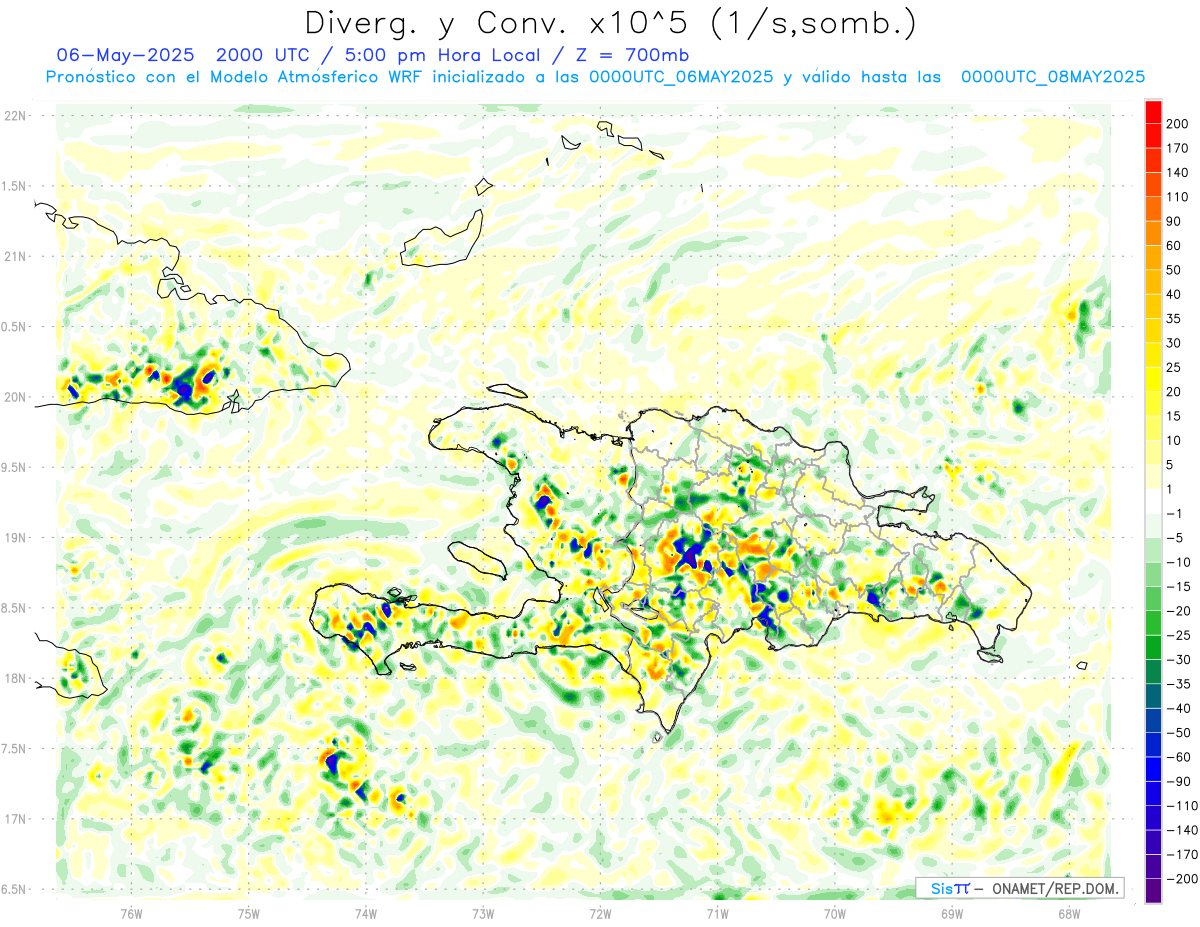Viewport: 1200px width, 927px height.
Task: Click the dark purple swatch at colorbar bottom
Action: pyautogui.click(x=1153, y=891)
